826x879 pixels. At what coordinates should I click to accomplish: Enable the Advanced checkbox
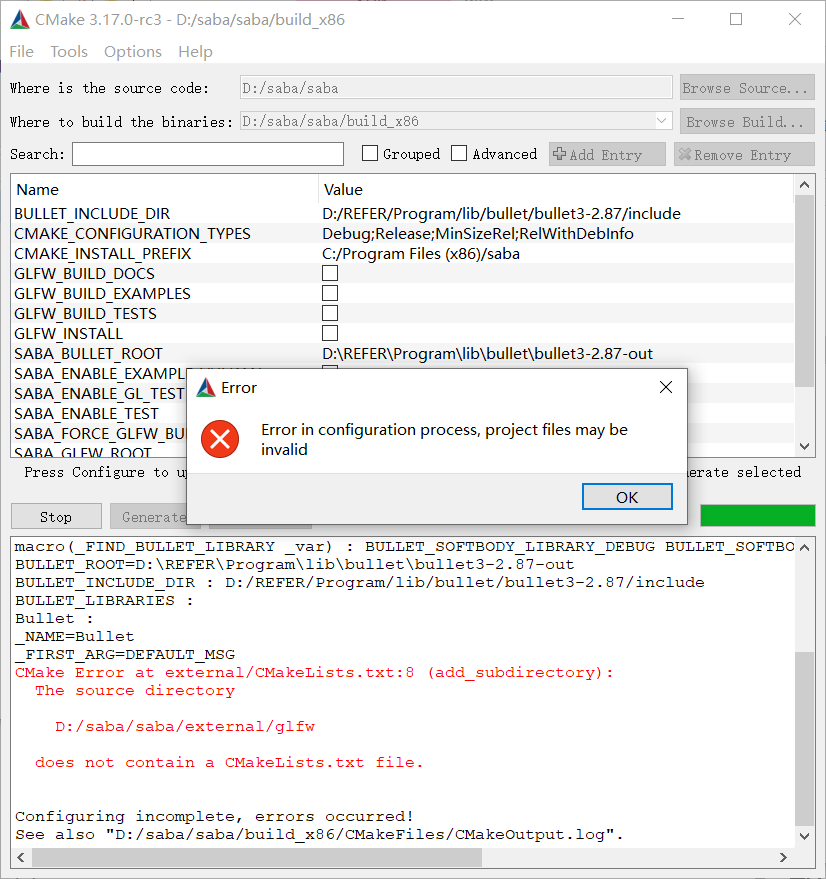click(x=459, y=154)
